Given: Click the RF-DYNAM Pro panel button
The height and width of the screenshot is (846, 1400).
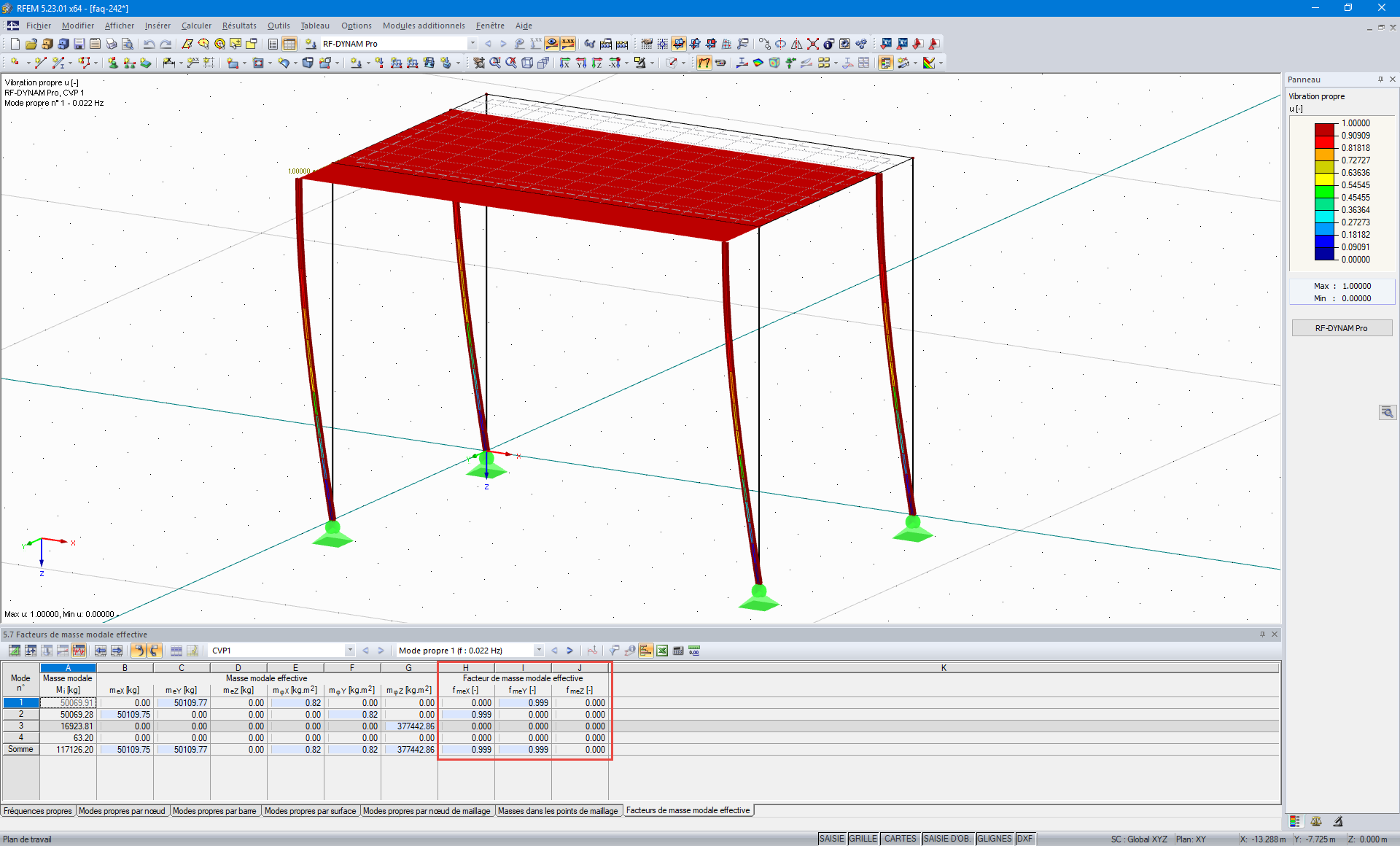Looking at the screenshot, I should [1342, 327].
